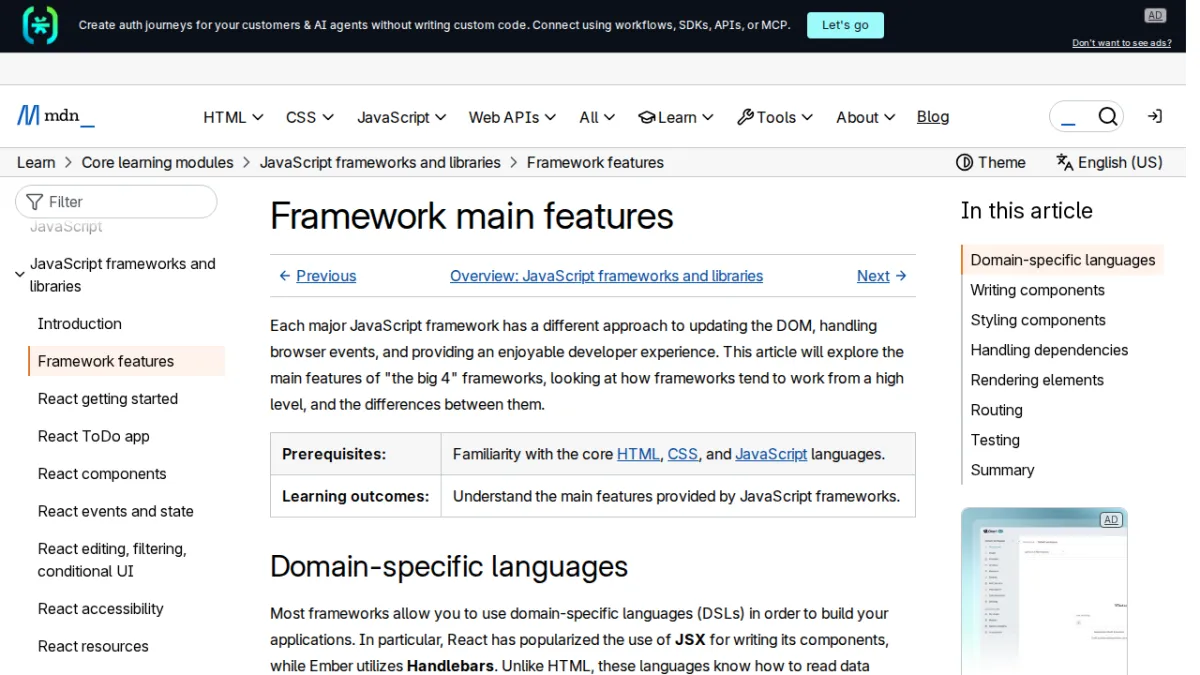
Task: Expand the HTML menu
Action: click(233, 117)
